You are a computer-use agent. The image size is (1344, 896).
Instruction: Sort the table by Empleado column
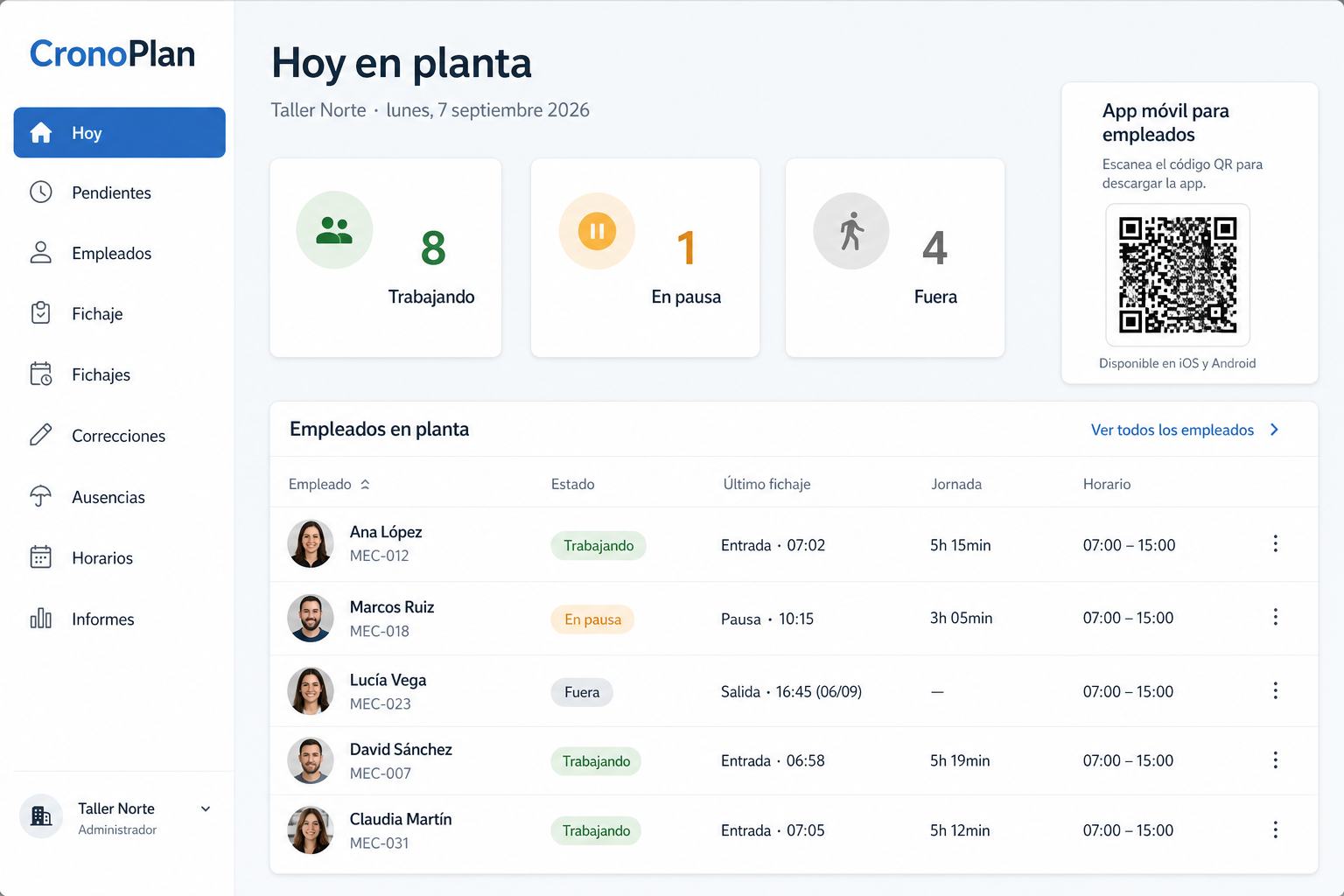coord(329,484)
